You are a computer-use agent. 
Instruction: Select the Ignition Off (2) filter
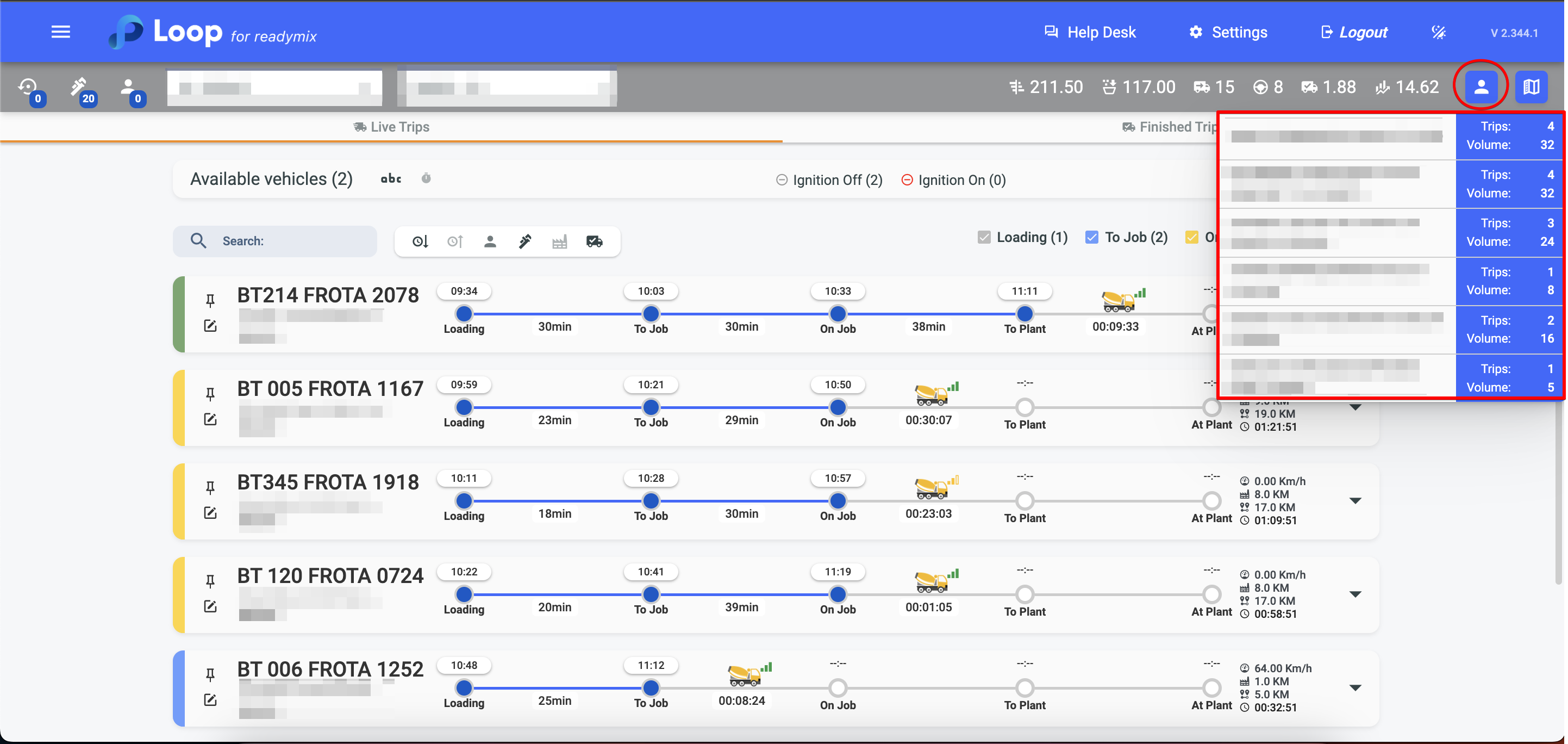pos(829,180)
